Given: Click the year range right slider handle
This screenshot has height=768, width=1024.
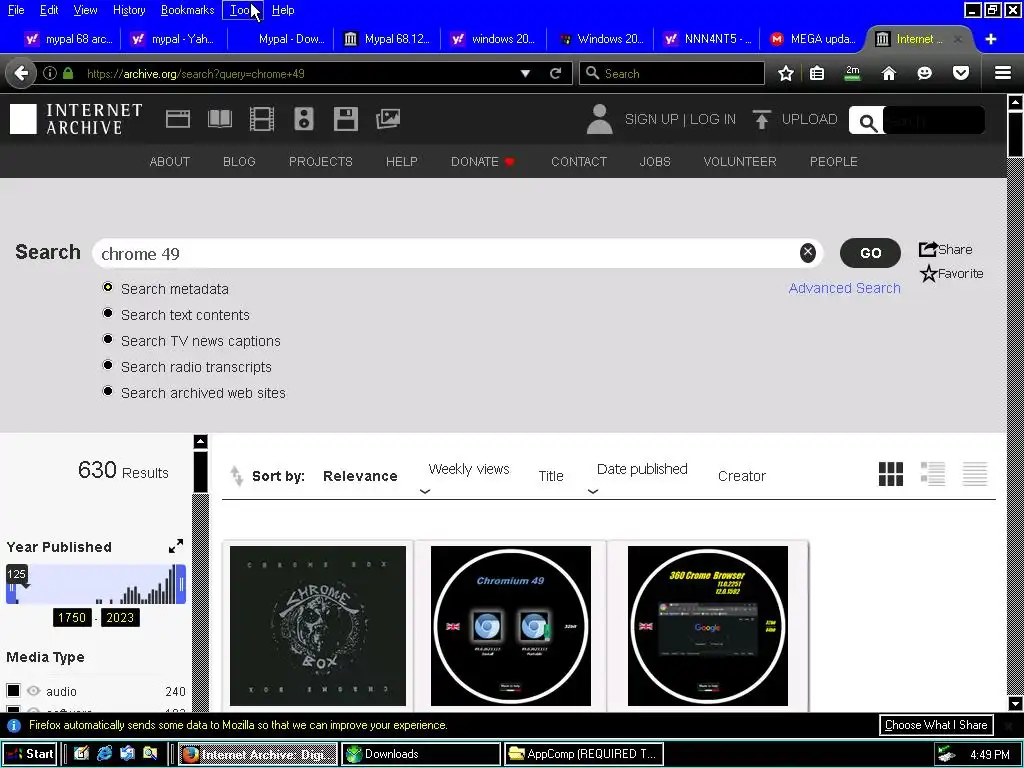Looking at the screenshot, I should pyautogui.click(x=182, y=583).
